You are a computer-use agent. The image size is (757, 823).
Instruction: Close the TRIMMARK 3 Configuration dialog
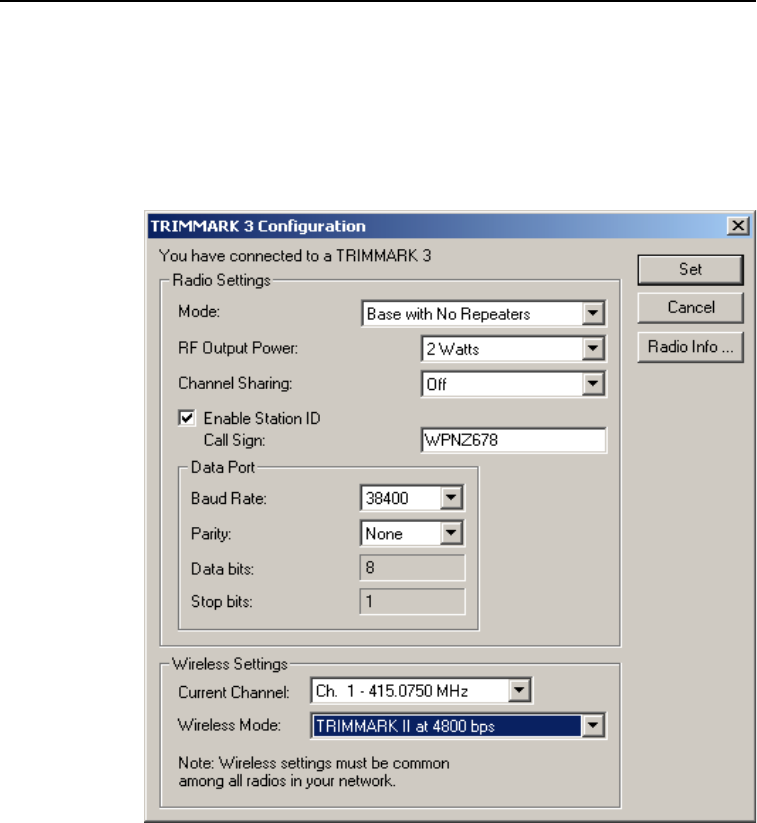pos(738,226)
